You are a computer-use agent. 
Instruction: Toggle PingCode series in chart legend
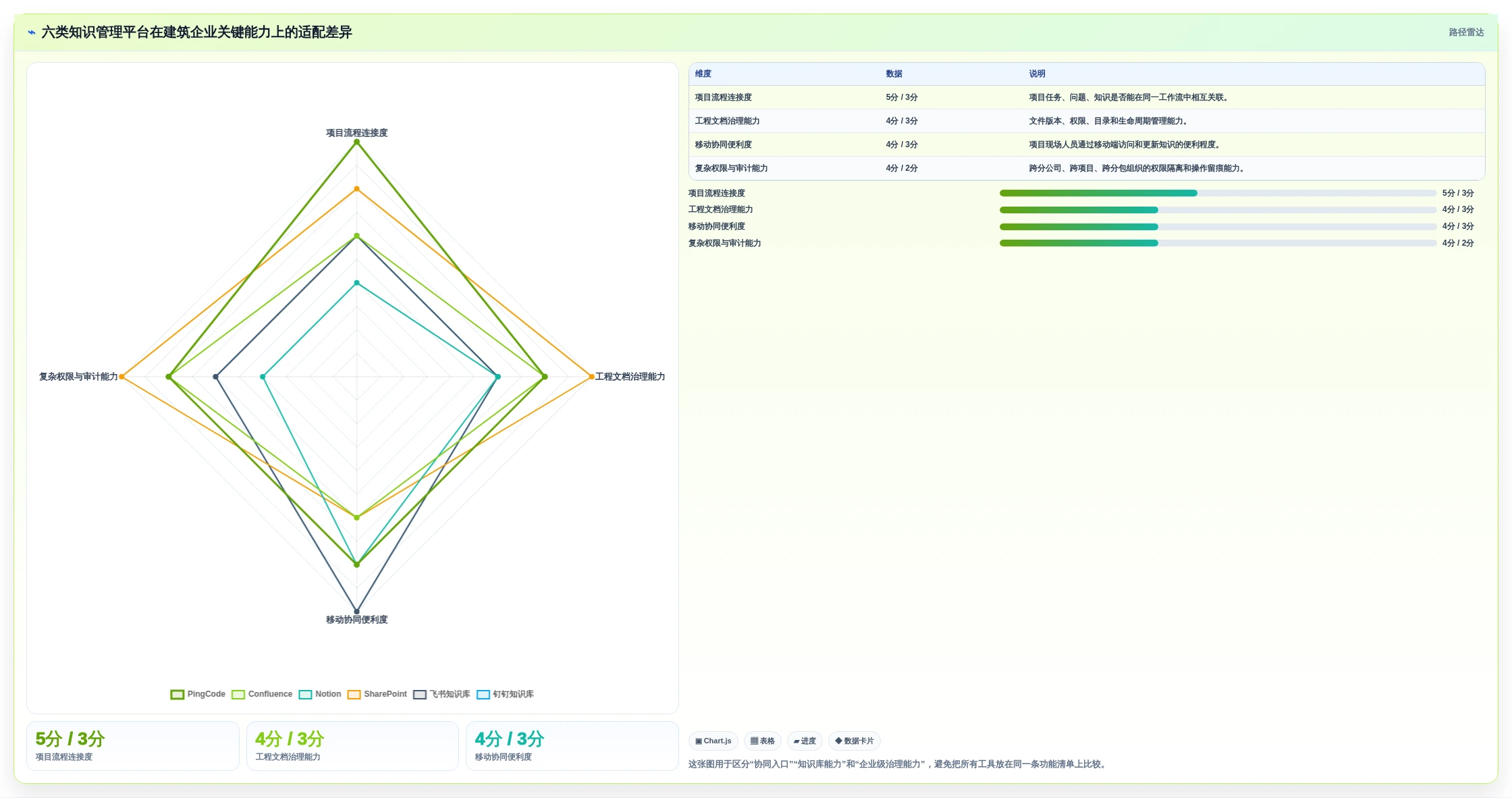[198, 694]
